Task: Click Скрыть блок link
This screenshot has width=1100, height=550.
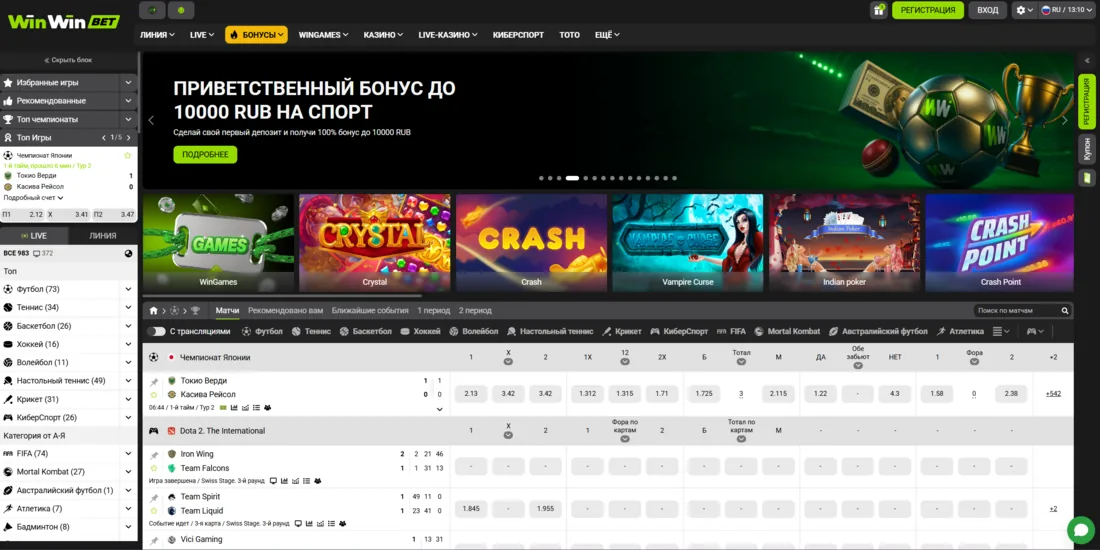Action: pyautogui.click(x=68, y=60)
